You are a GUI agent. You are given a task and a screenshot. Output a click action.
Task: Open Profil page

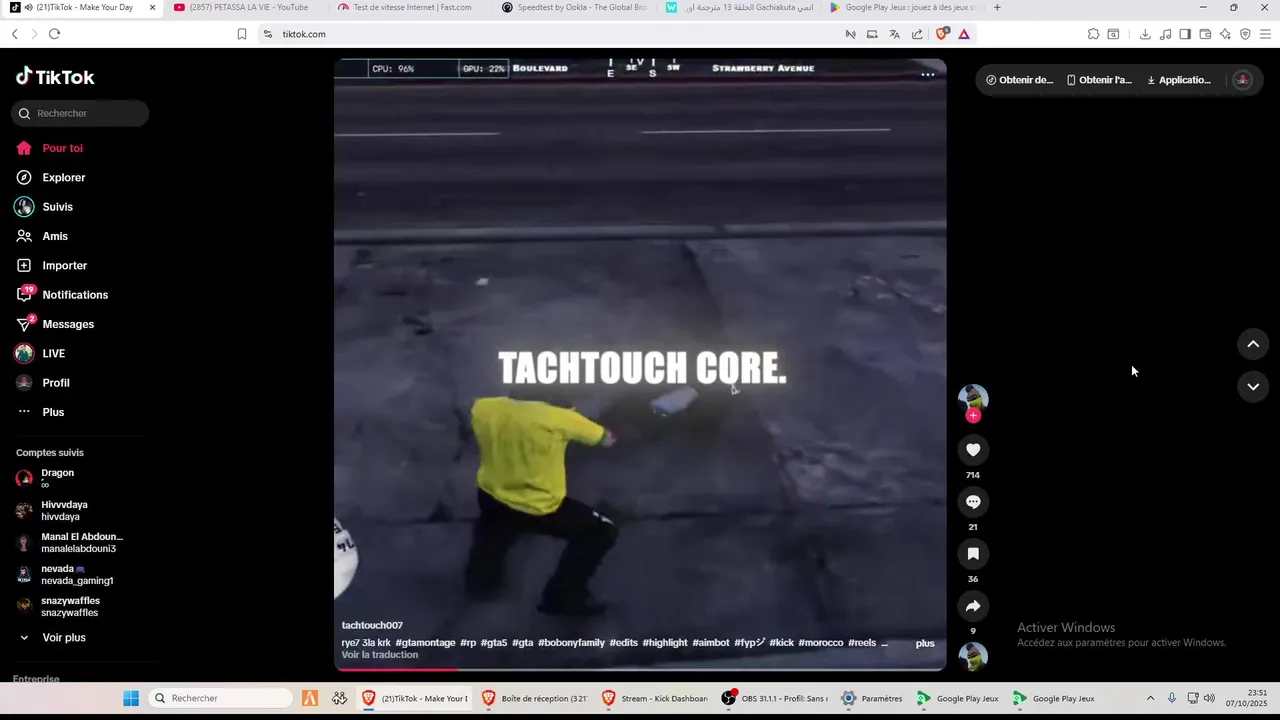(x=56, y=383)
